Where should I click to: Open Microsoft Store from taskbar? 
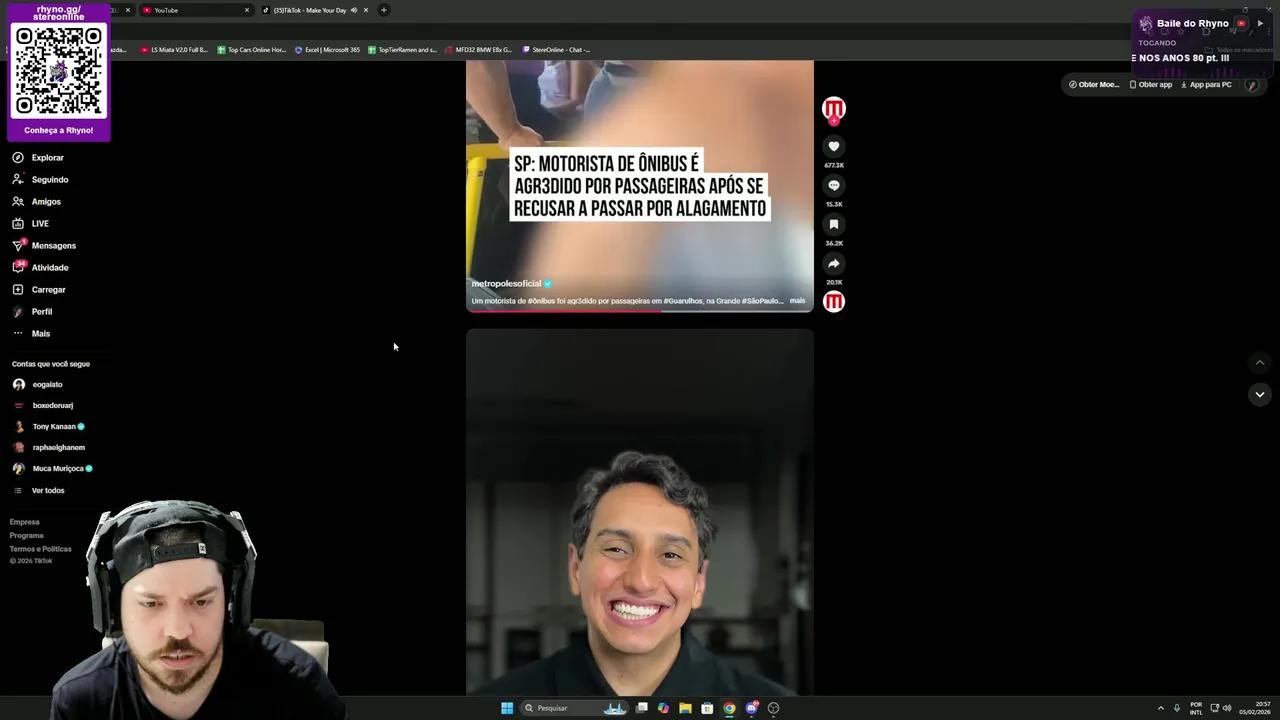(707, 708)
